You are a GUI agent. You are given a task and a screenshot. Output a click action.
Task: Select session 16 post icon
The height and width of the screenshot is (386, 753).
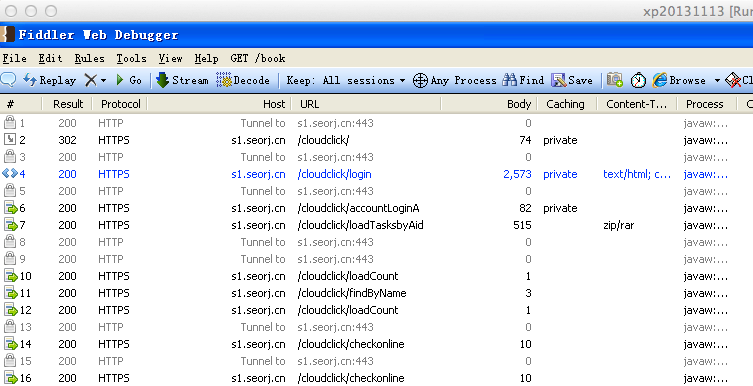tap(11, 378)
